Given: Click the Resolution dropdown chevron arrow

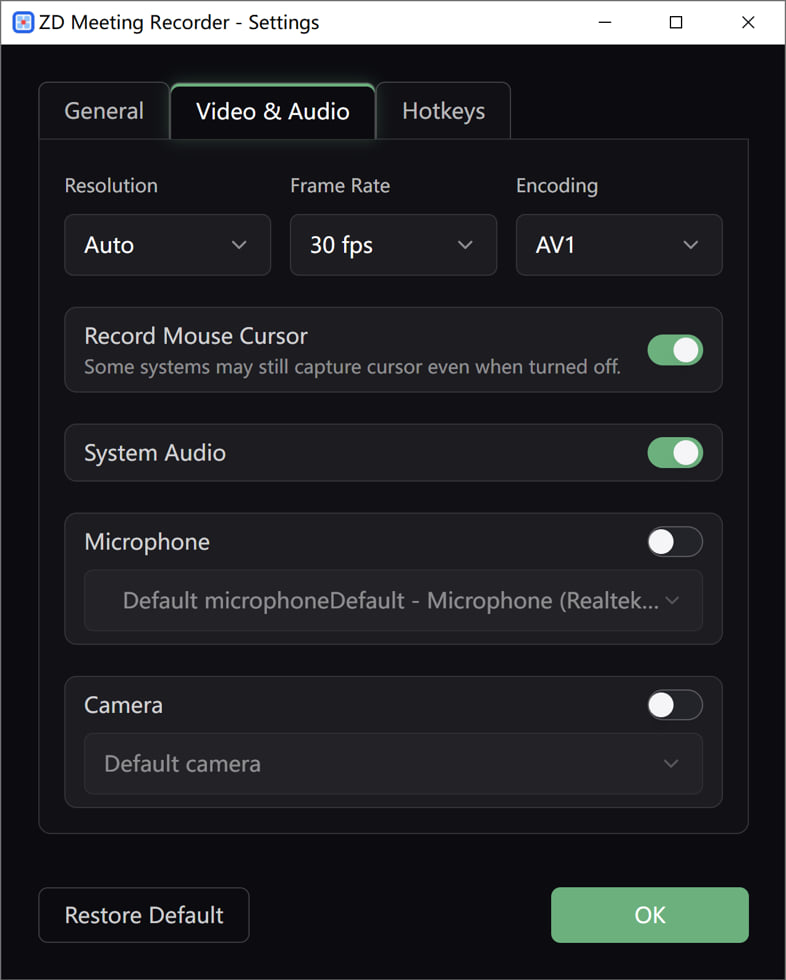Looking at the screenshot, I should [x=239, y=245].
